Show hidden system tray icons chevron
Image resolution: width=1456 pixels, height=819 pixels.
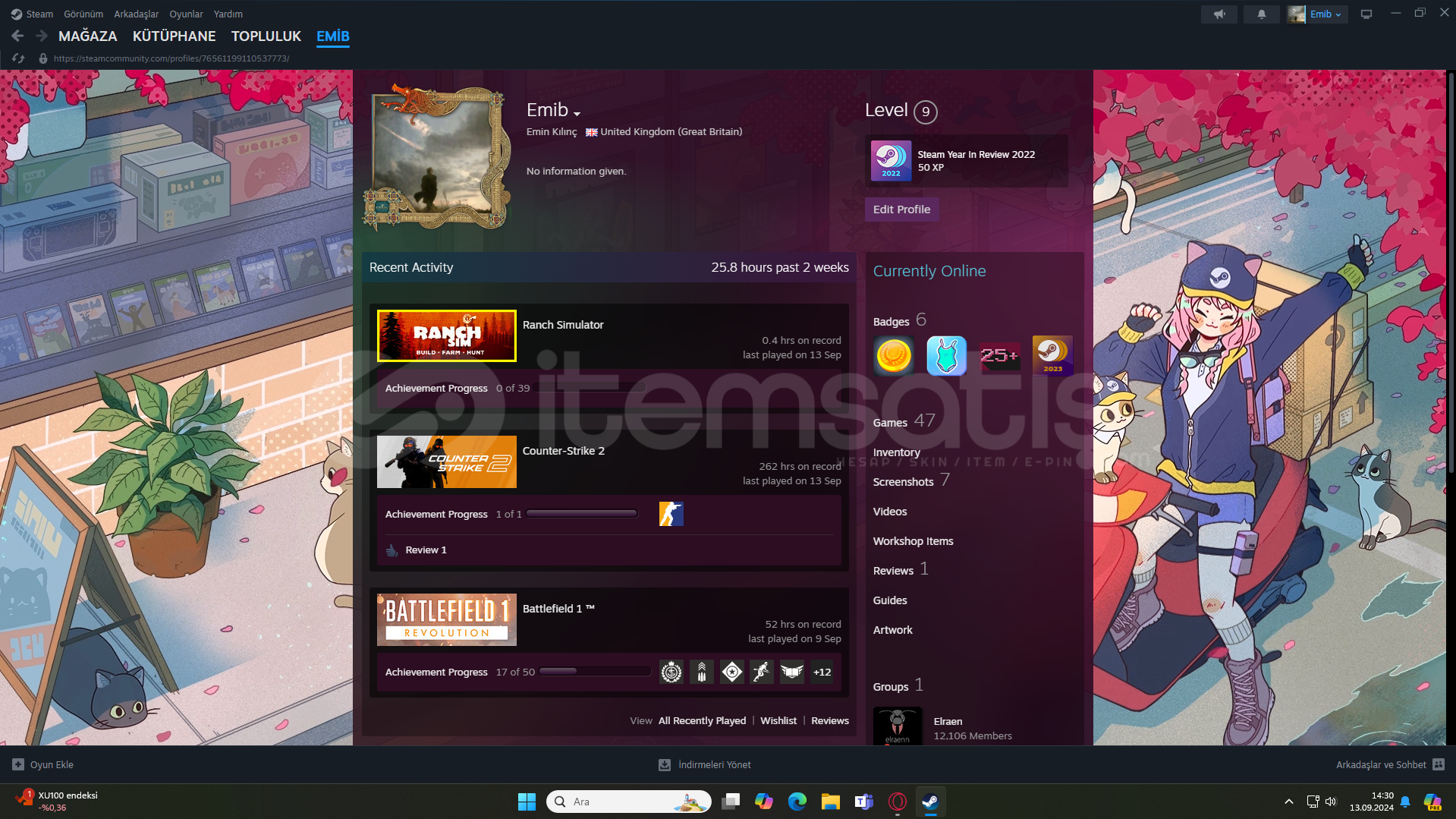1288,802
